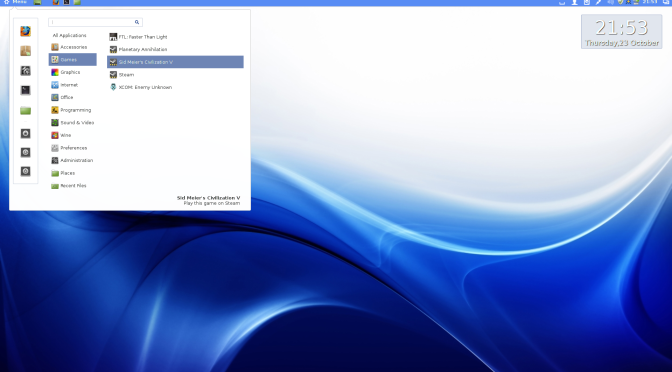
Task: Click the desktop clock desklet showing 21:53
Action: [x=621, y=31]
